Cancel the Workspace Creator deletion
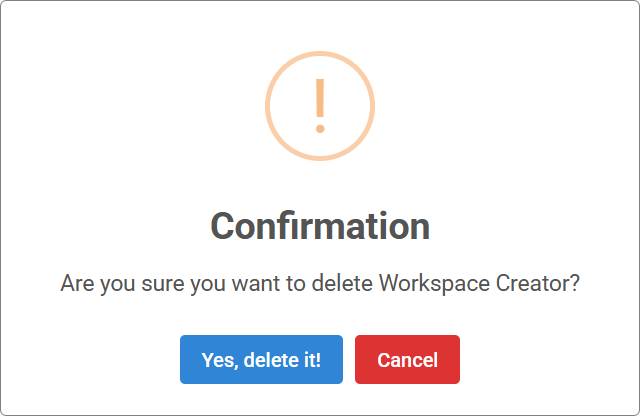Viewport: 640px width, 416px height. tap(407, 359)
